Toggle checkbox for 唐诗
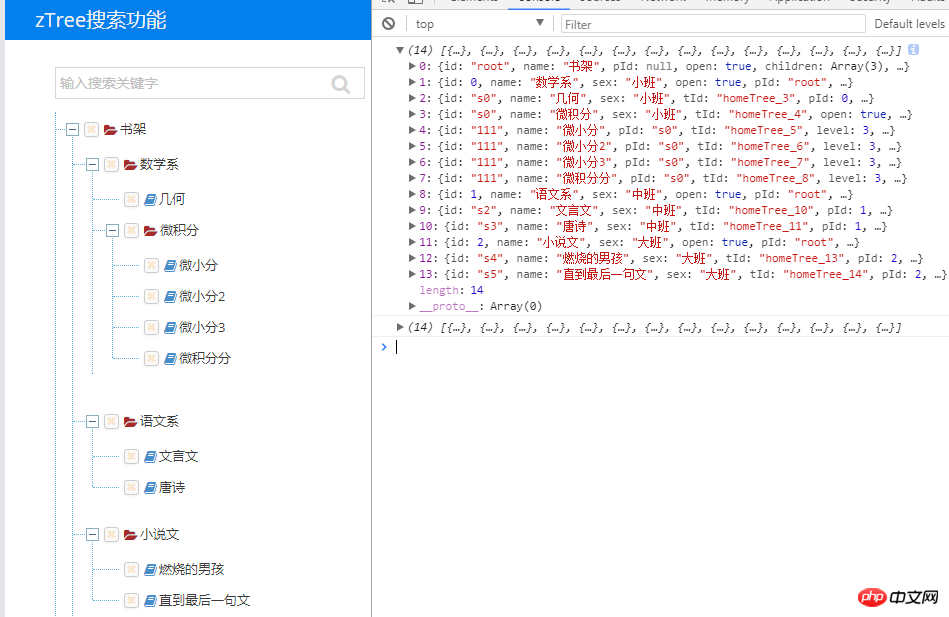Screen dimensions: 949x617 [131, 487]
